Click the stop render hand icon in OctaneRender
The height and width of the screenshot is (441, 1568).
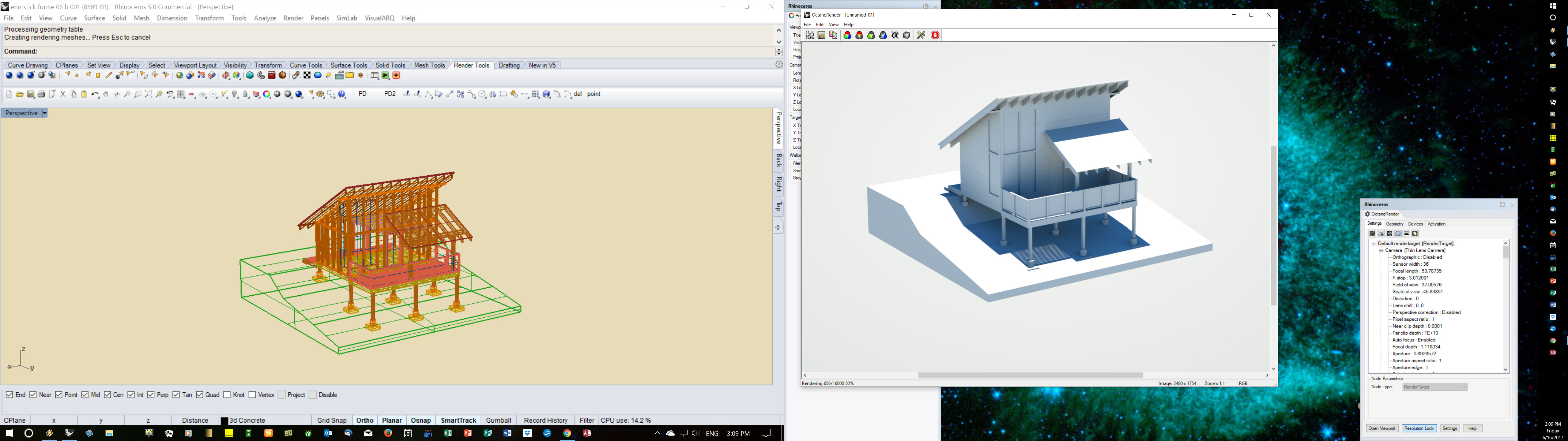(935, 35)
